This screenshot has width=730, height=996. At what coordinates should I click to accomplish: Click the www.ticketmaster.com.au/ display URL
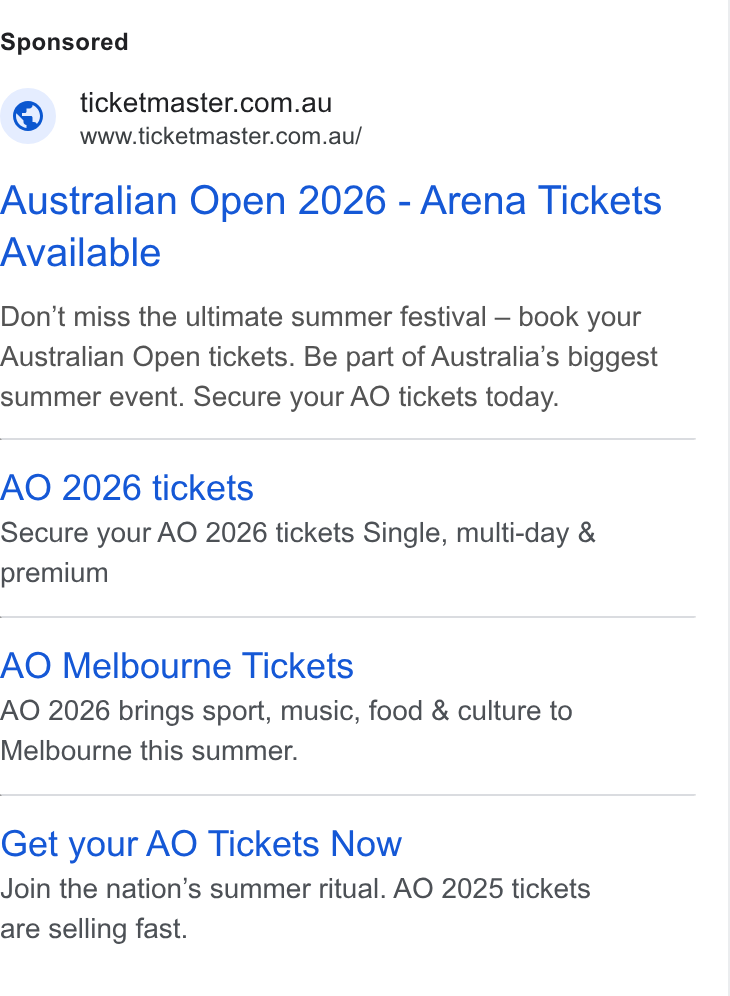220,136
